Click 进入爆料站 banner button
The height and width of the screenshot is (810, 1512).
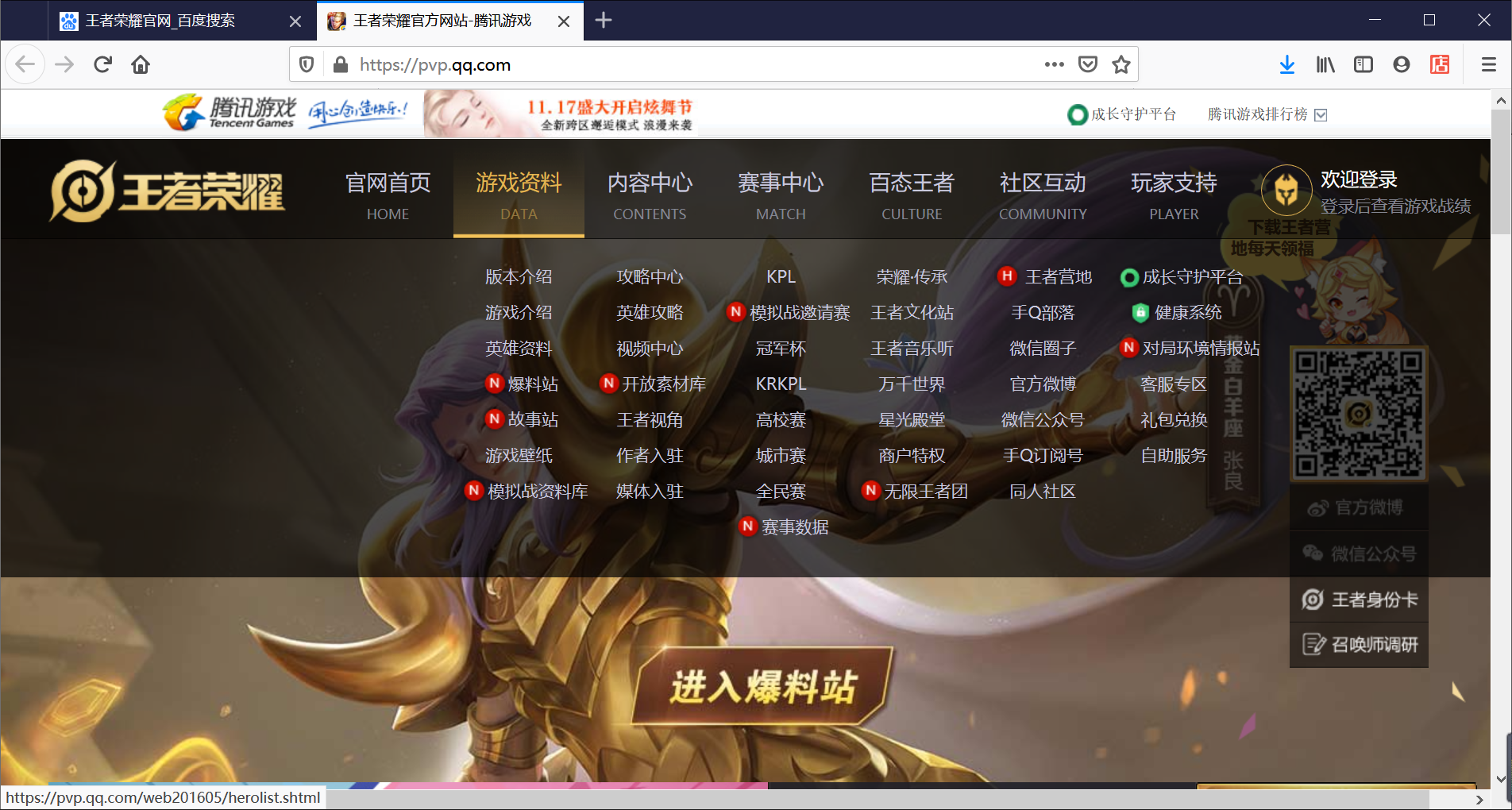click(x=763, y=686)
